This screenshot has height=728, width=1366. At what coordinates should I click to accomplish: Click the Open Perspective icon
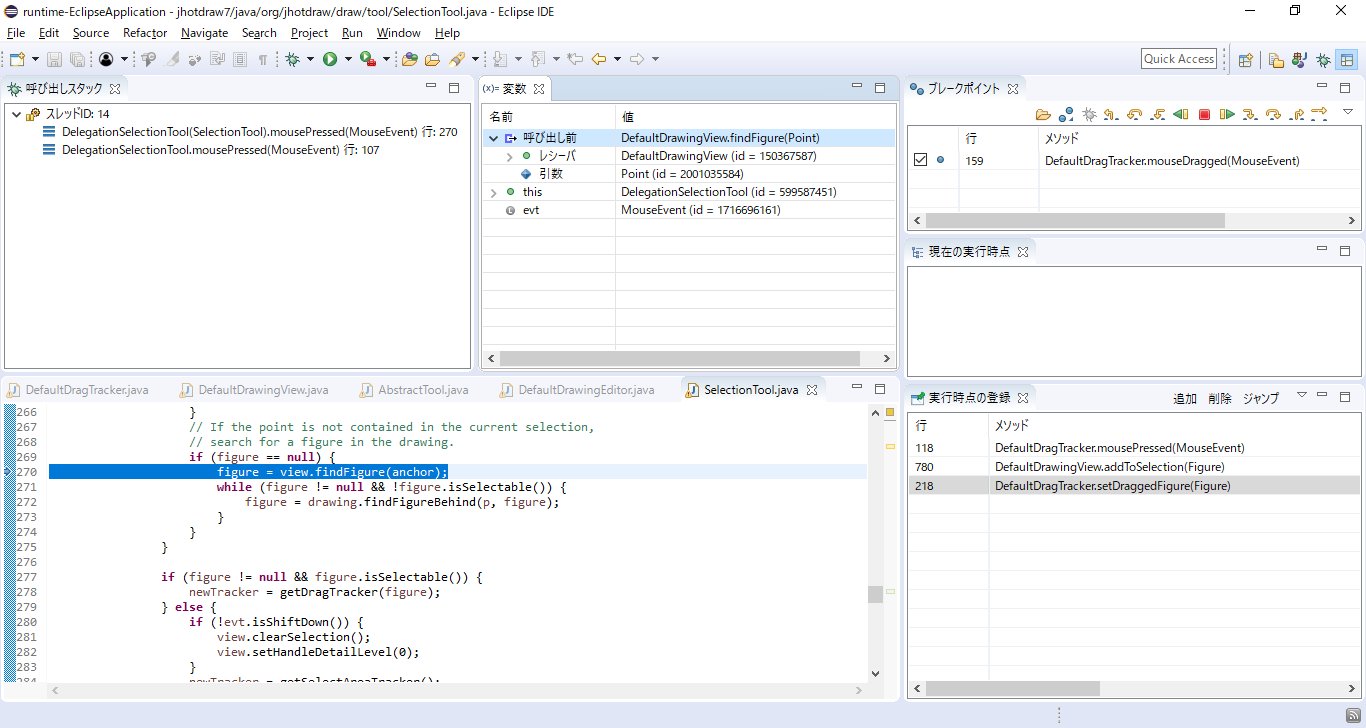click(1246, 60)
